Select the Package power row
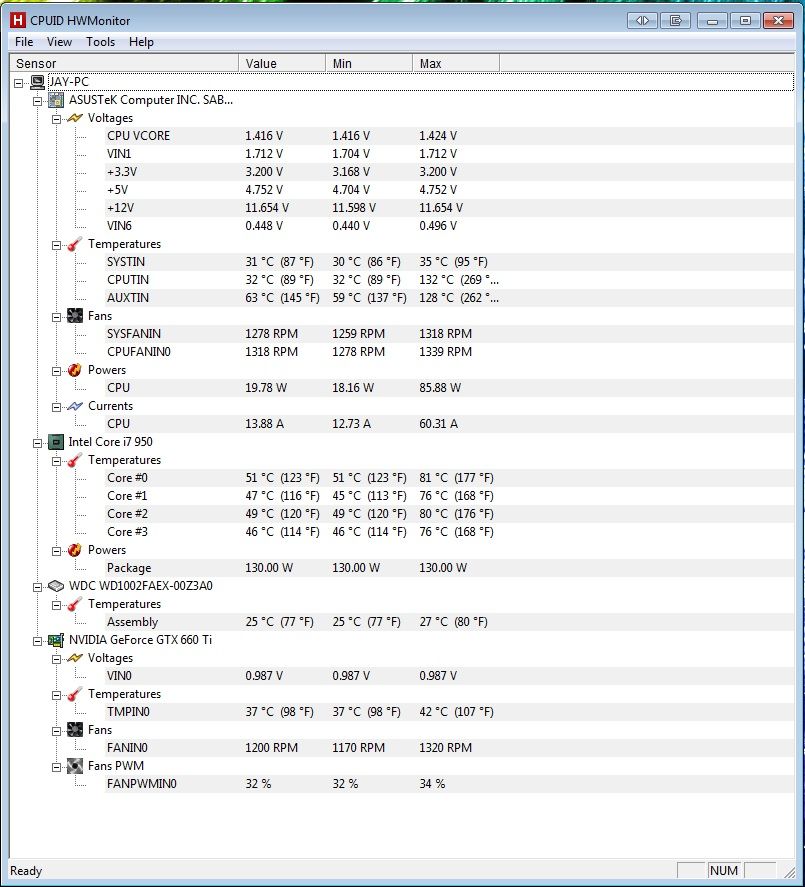 449,568
